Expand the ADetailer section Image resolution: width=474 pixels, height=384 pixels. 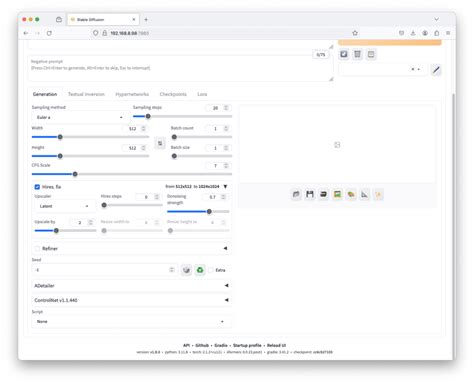131,286
